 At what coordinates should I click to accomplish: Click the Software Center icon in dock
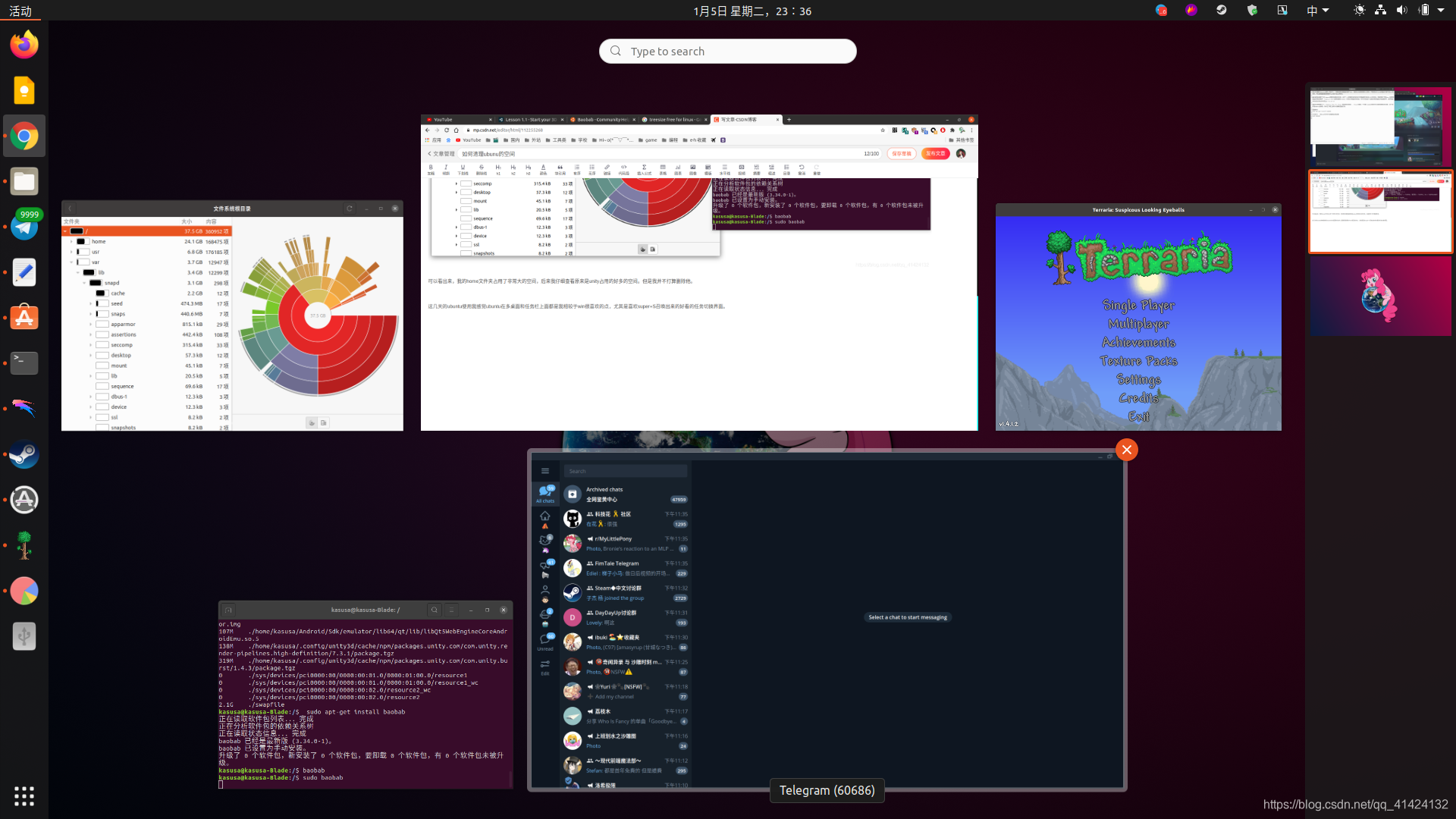click(x=24, y=317)
